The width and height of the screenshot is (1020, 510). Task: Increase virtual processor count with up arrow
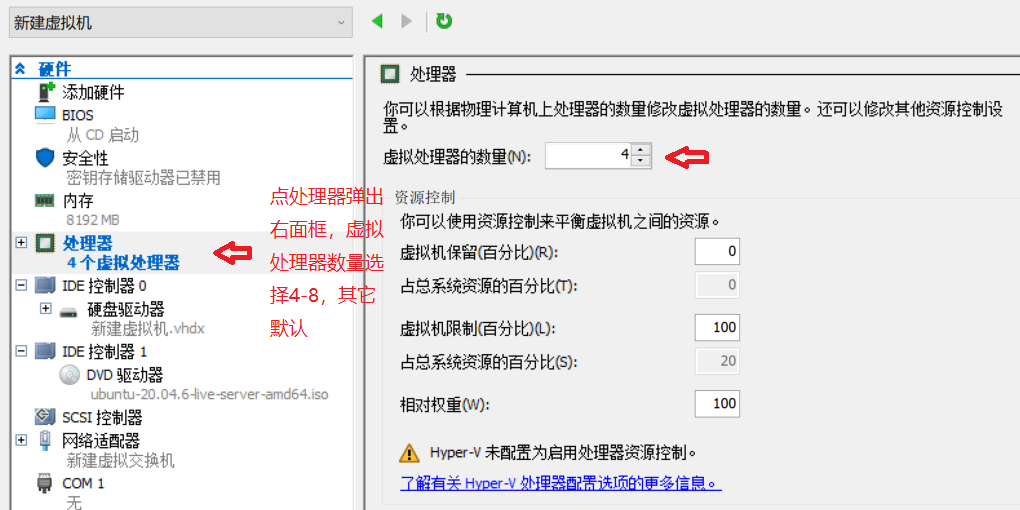(641, 150)
